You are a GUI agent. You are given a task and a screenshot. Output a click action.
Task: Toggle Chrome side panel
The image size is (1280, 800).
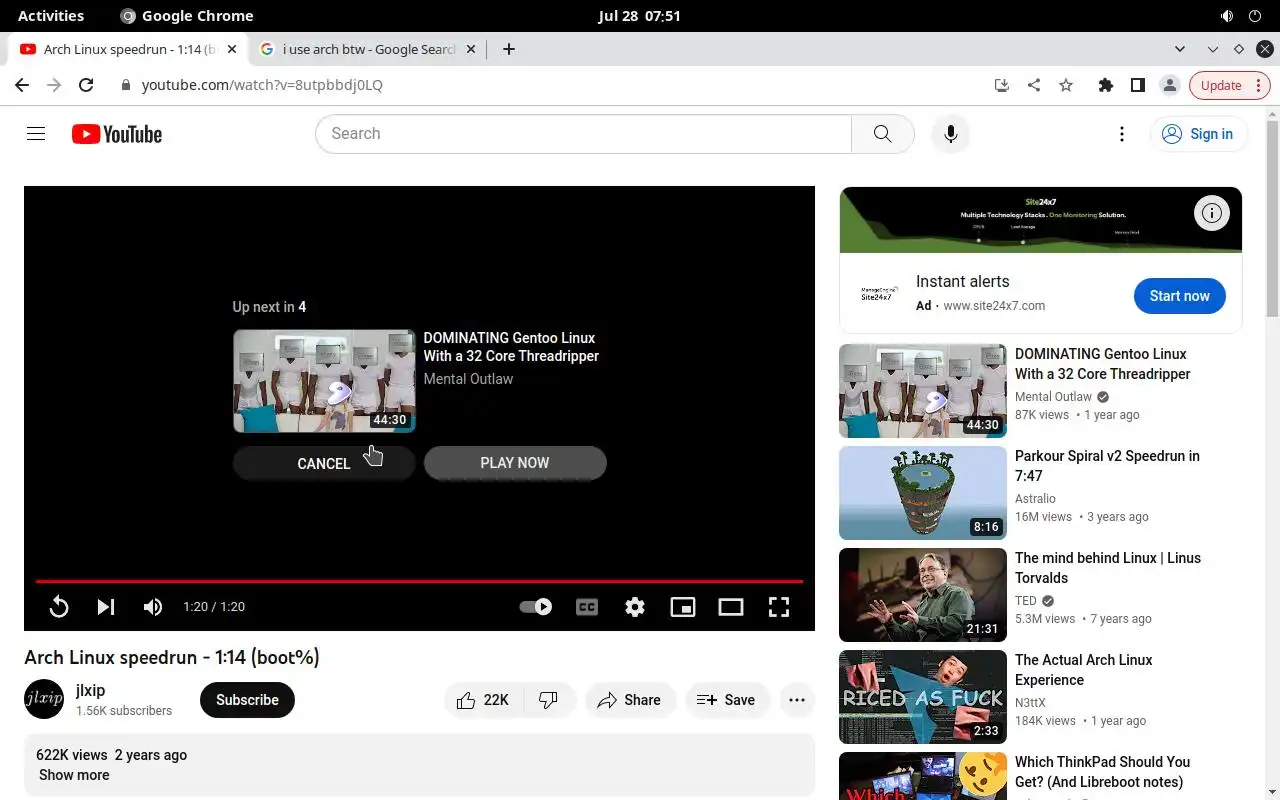(1137, 85)
